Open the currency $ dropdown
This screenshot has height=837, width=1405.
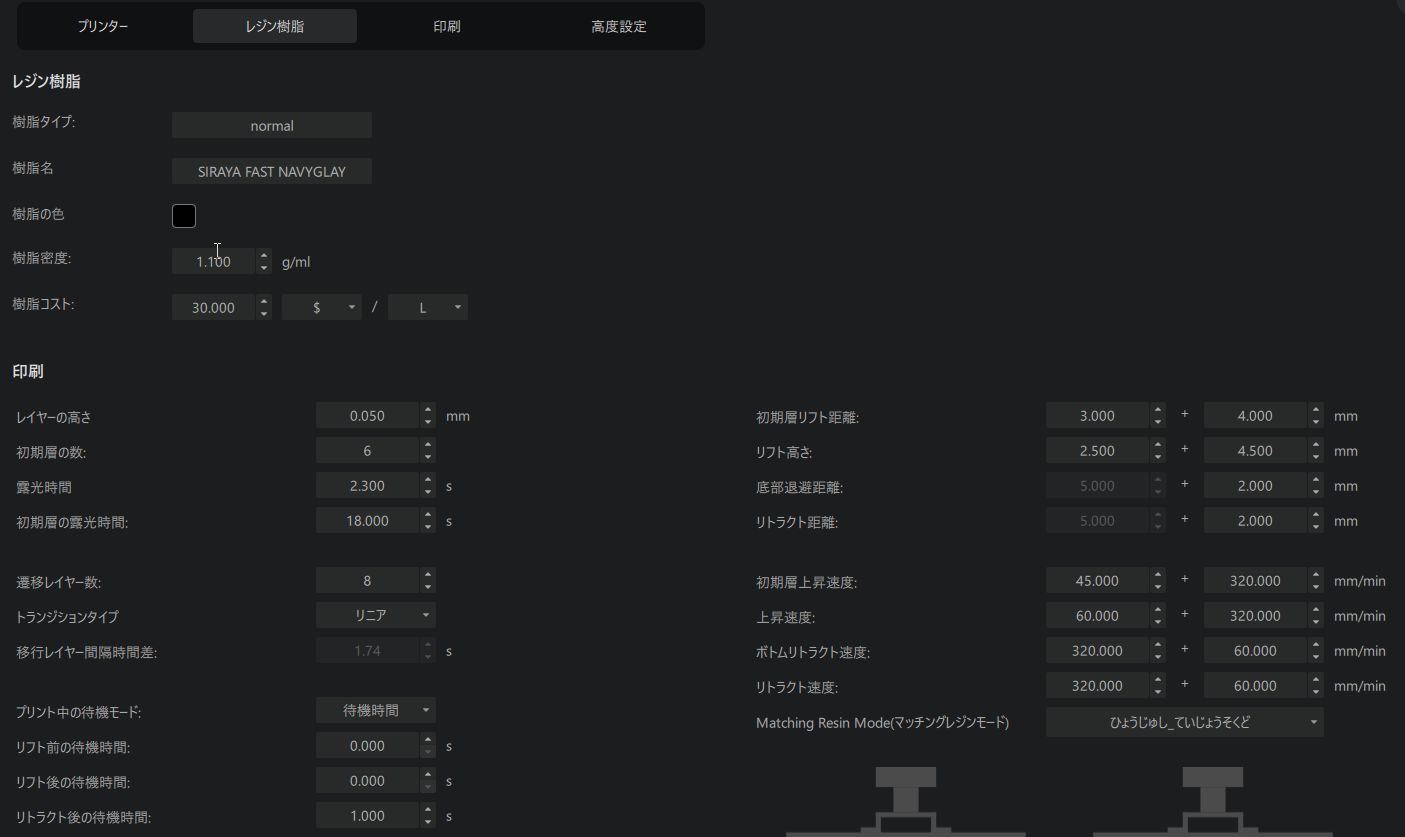(x=322, y=308)
